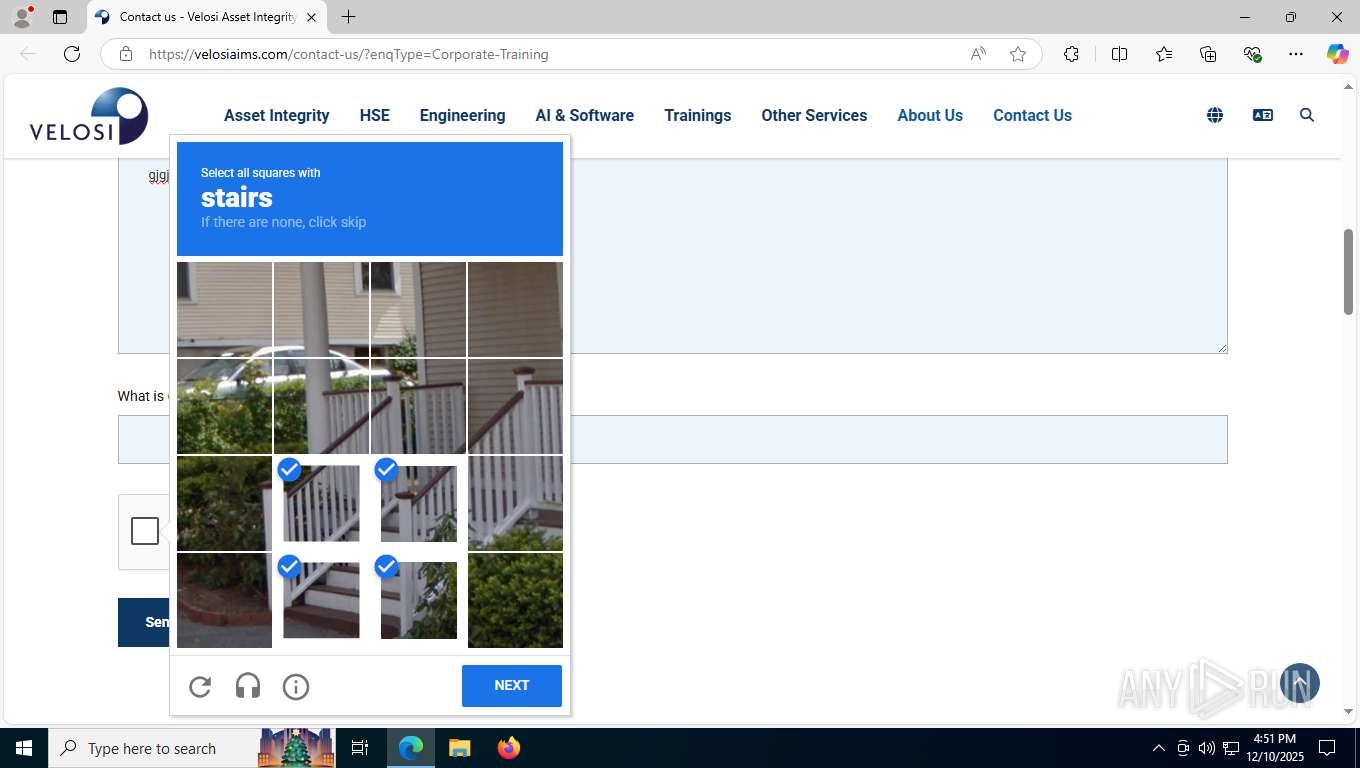1360x768 pixels.
Task: Click the NEXT captcha button
Action: click(512, 686)
